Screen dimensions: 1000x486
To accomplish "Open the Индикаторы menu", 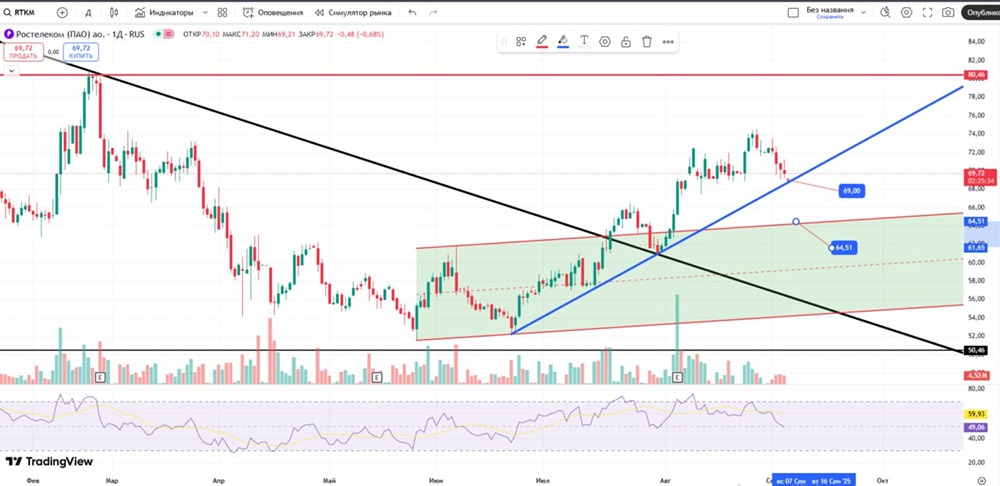I will (164, 12).
